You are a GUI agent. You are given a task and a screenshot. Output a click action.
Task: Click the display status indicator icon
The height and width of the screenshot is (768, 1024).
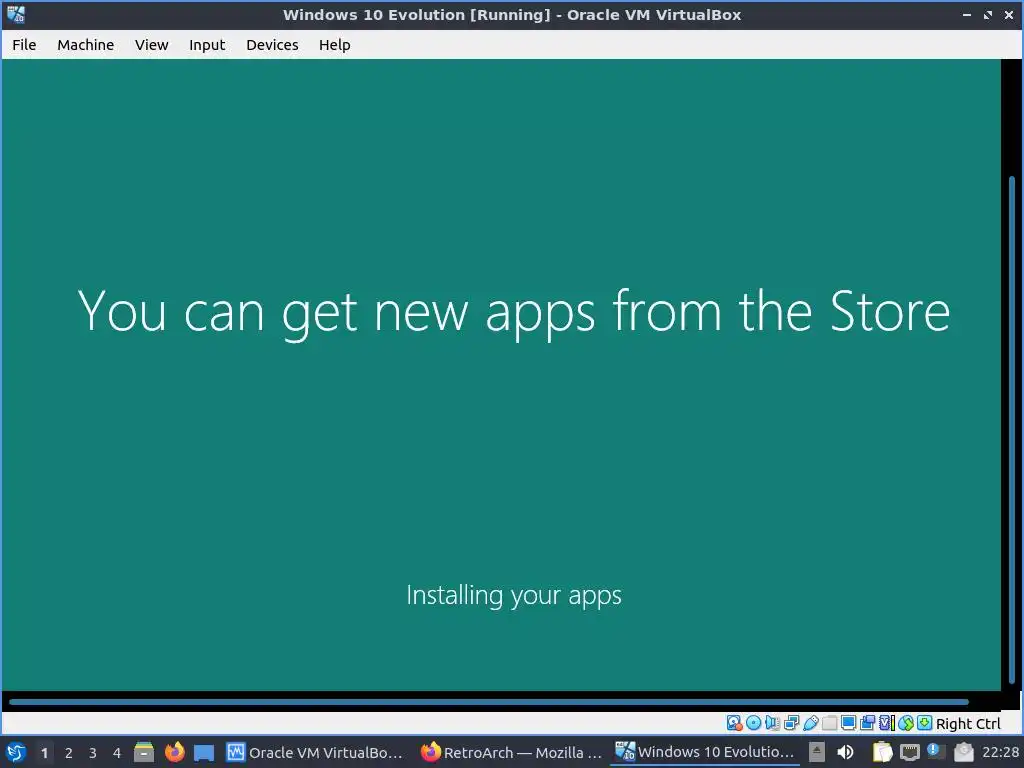848,723
